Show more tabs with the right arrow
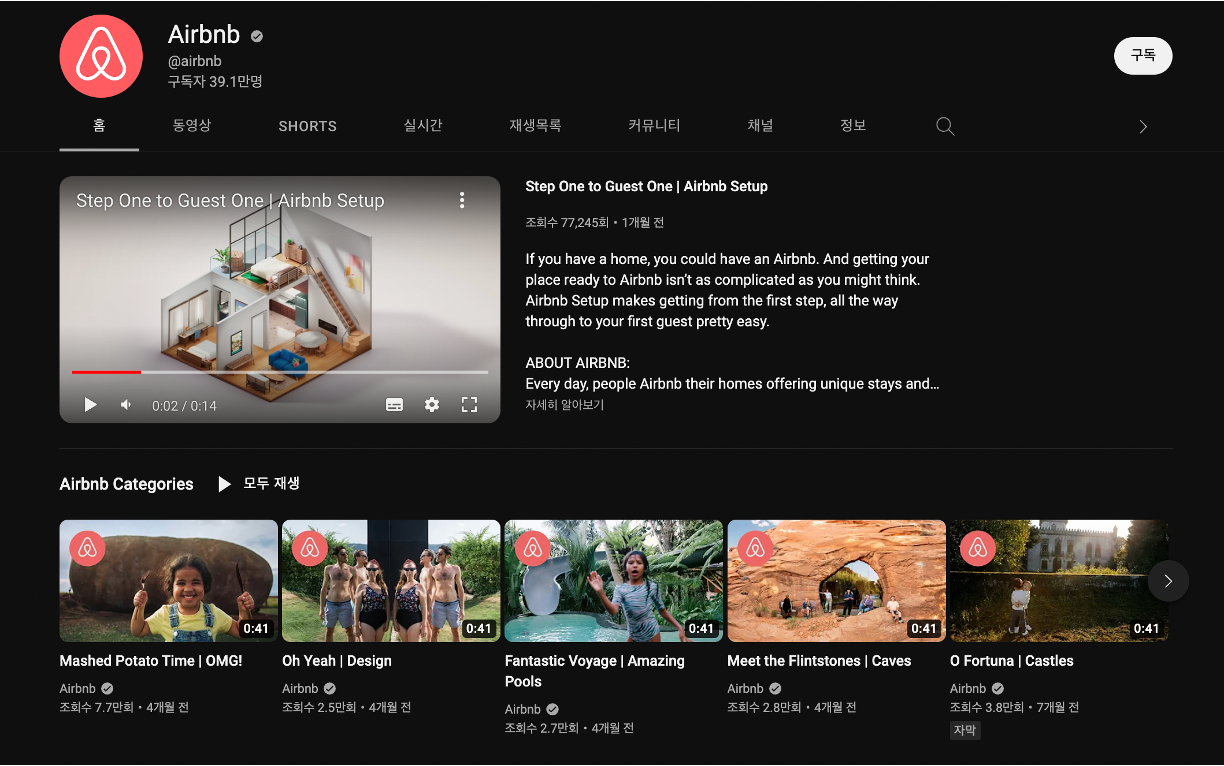The image size is (1224, 766). click(x=1143, y=127)
